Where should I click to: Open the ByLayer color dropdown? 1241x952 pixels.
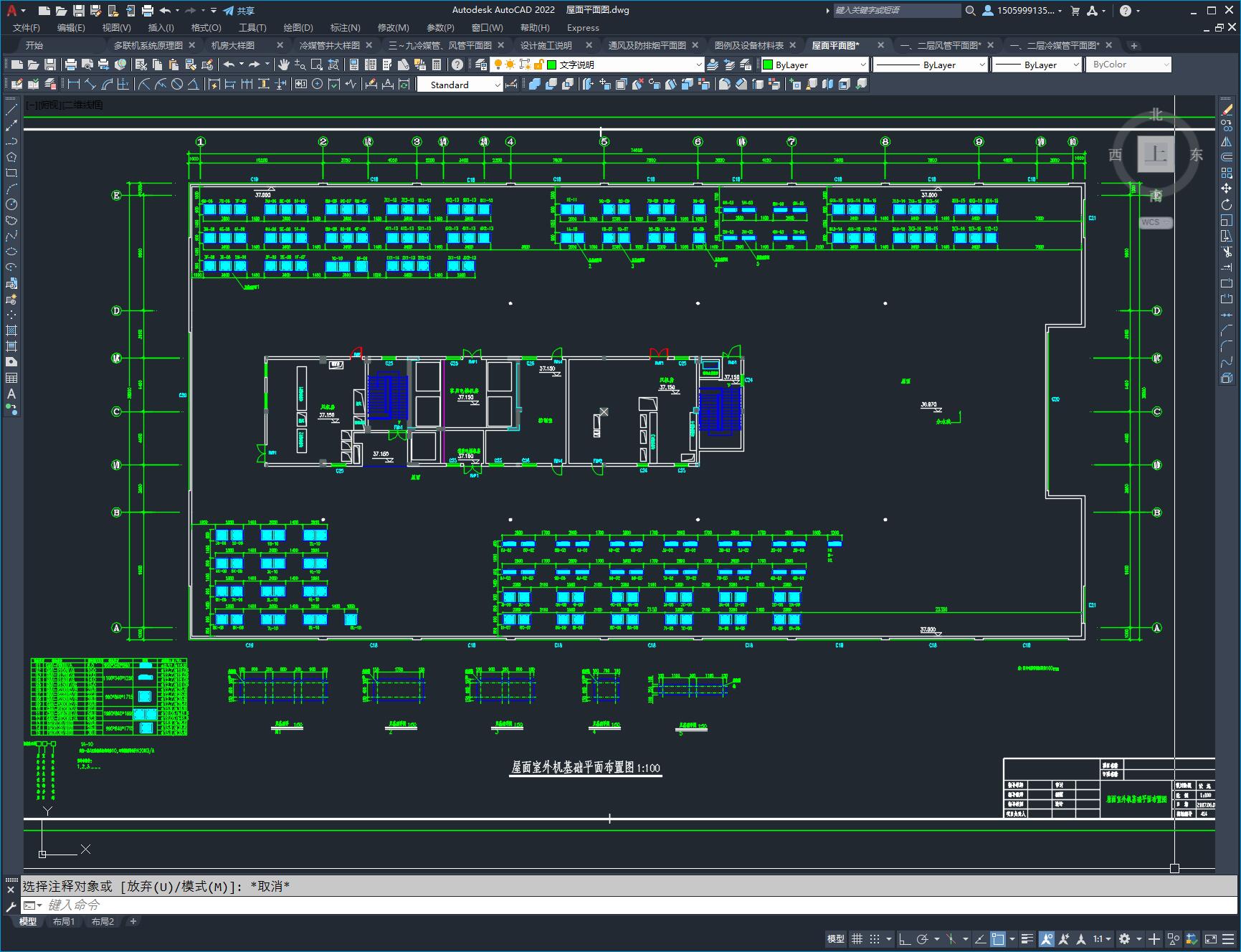tap(815, 65)
